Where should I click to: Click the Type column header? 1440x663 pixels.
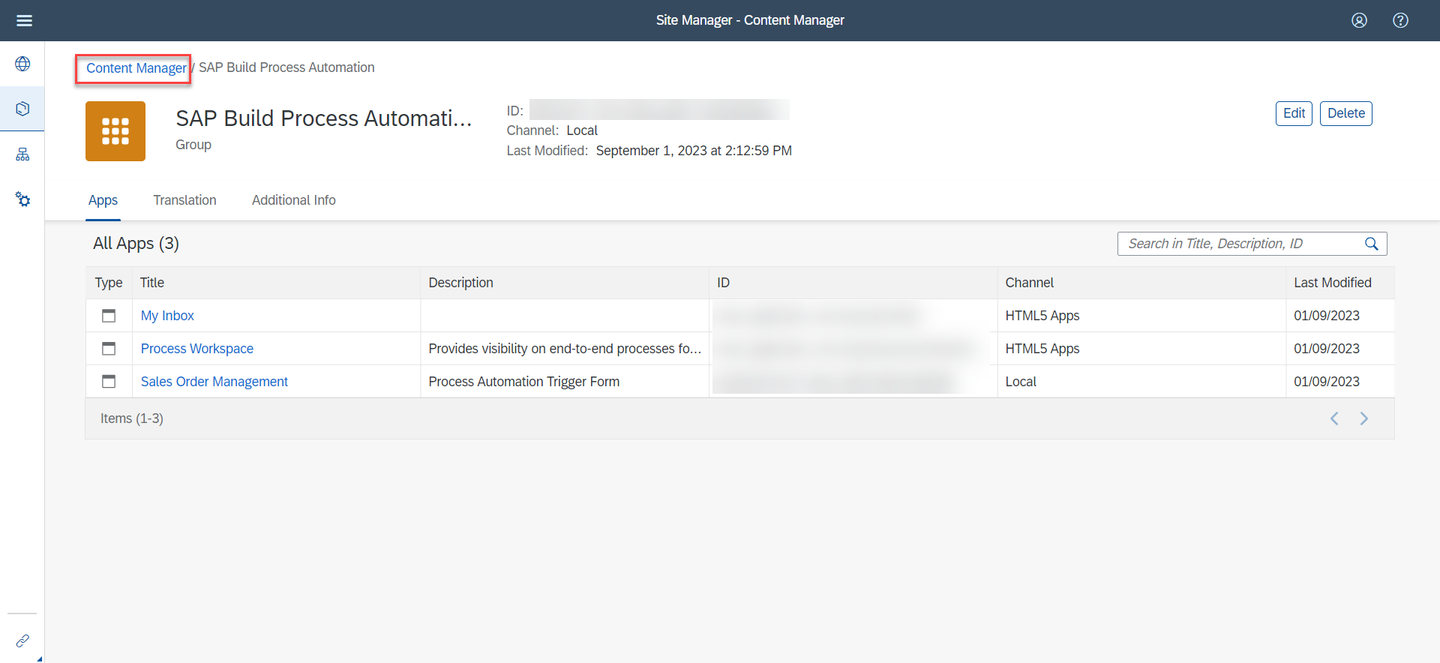[x=109, y=283]
